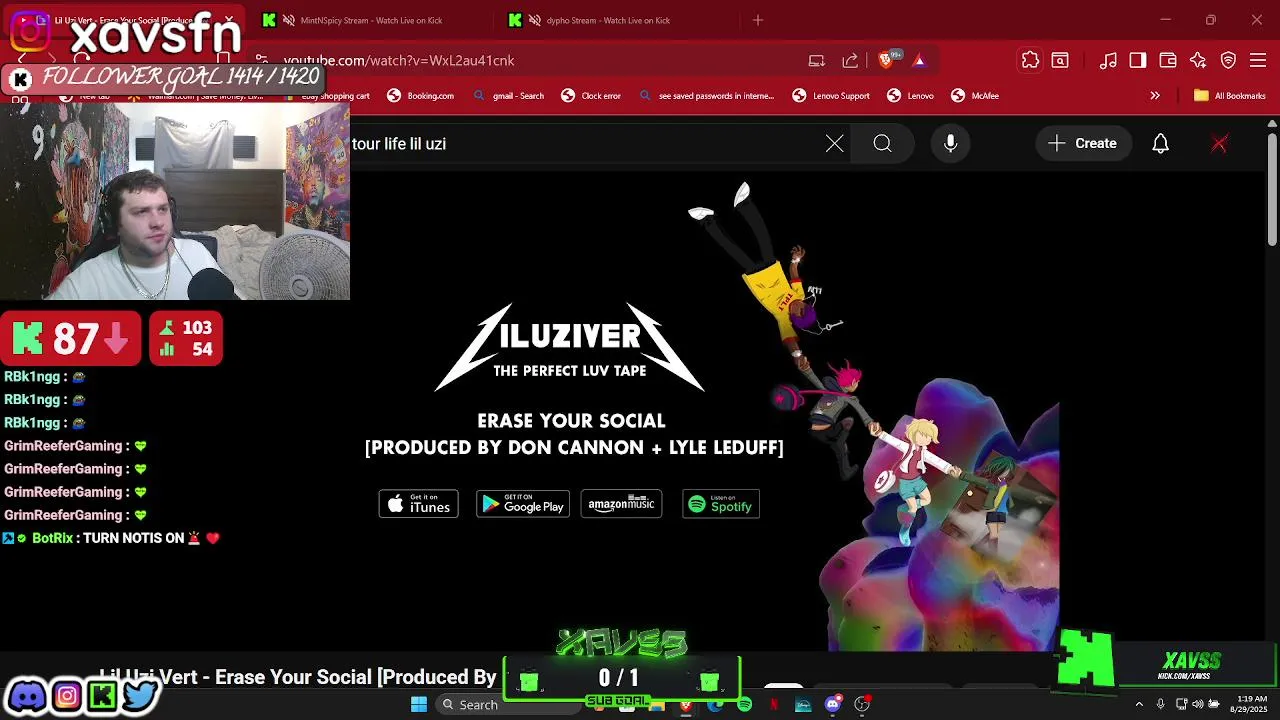
Task: Open Discord from the taskbar
Action: pos(833,705)
